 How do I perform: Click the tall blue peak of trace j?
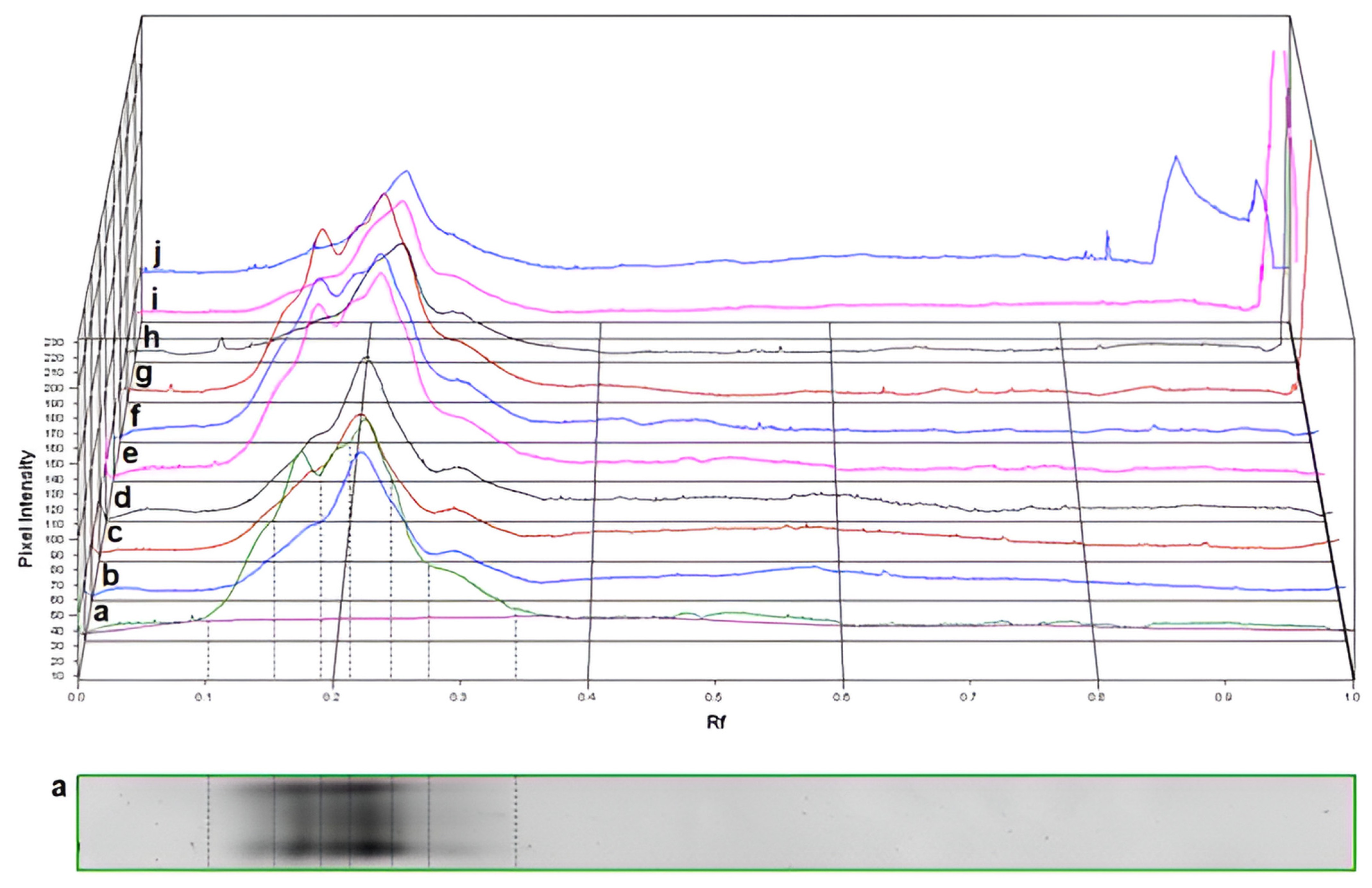[1175, 157]
